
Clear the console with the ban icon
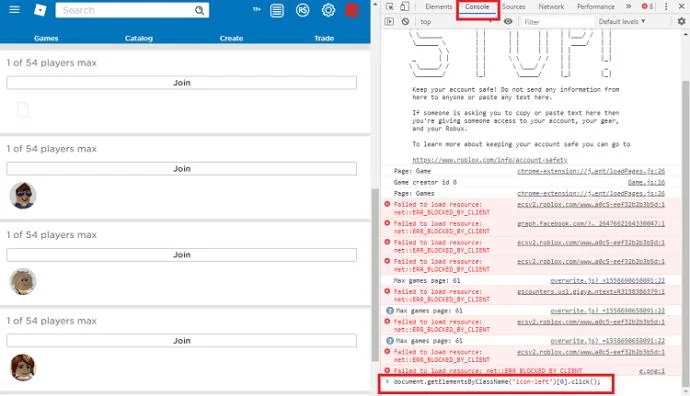tap(405, 21)
